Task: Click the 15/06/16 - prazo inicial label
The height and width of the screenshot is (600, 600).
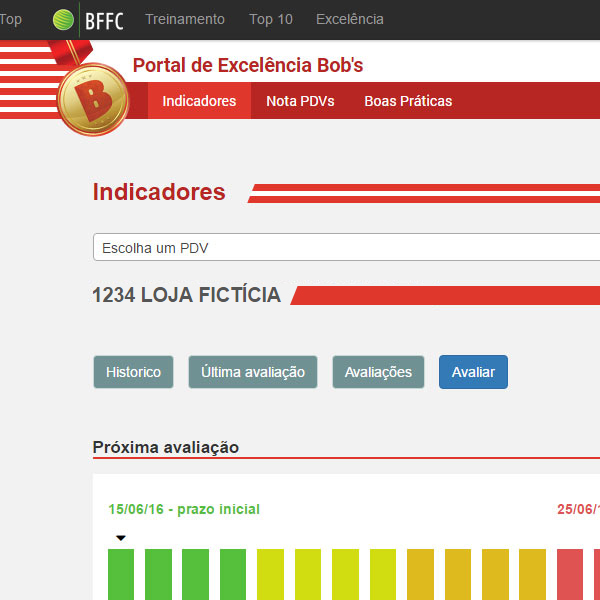Action: (x=184, y=509)
